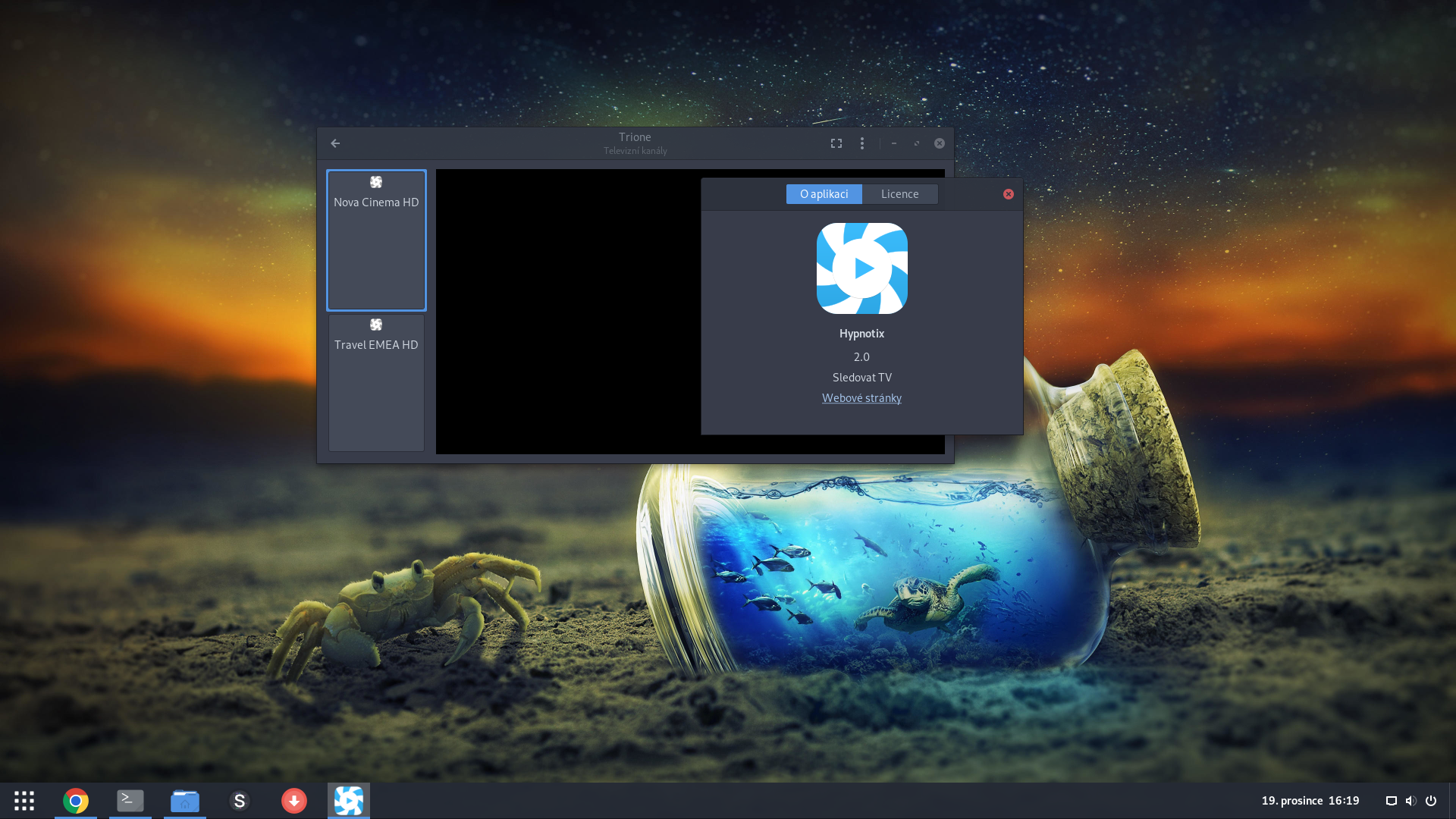The width and height of the screenshot is (1456, 819).
Task: Click the date and time display
Action: tap(1310, 800)
